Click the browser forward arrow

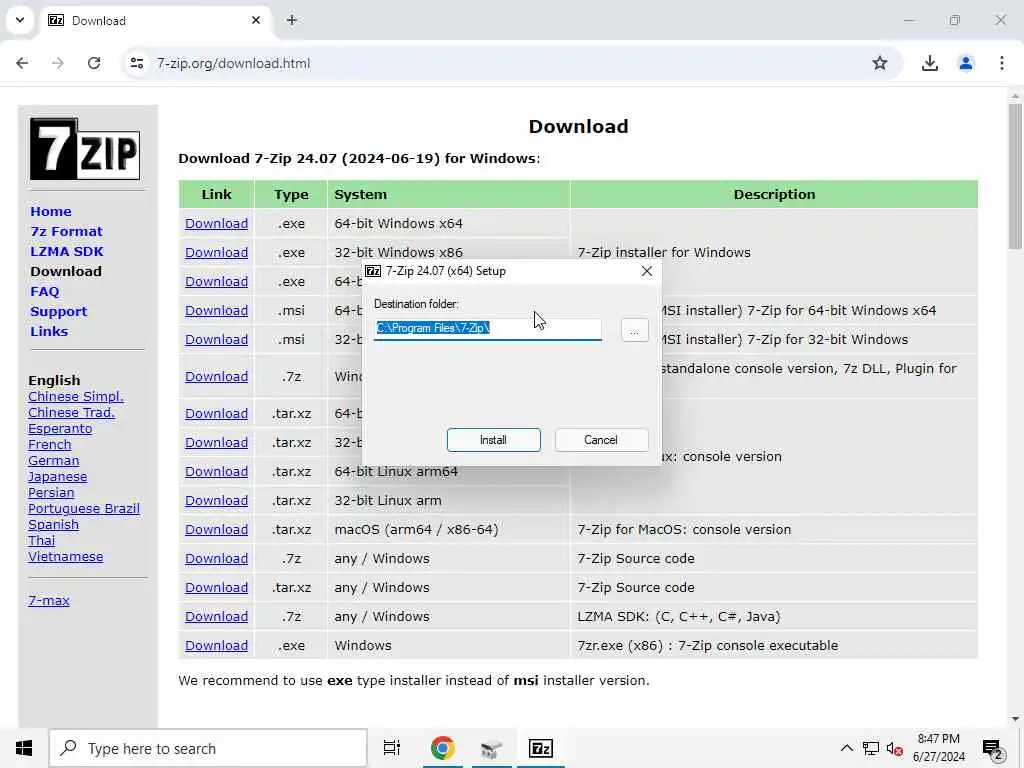point(58,63)
